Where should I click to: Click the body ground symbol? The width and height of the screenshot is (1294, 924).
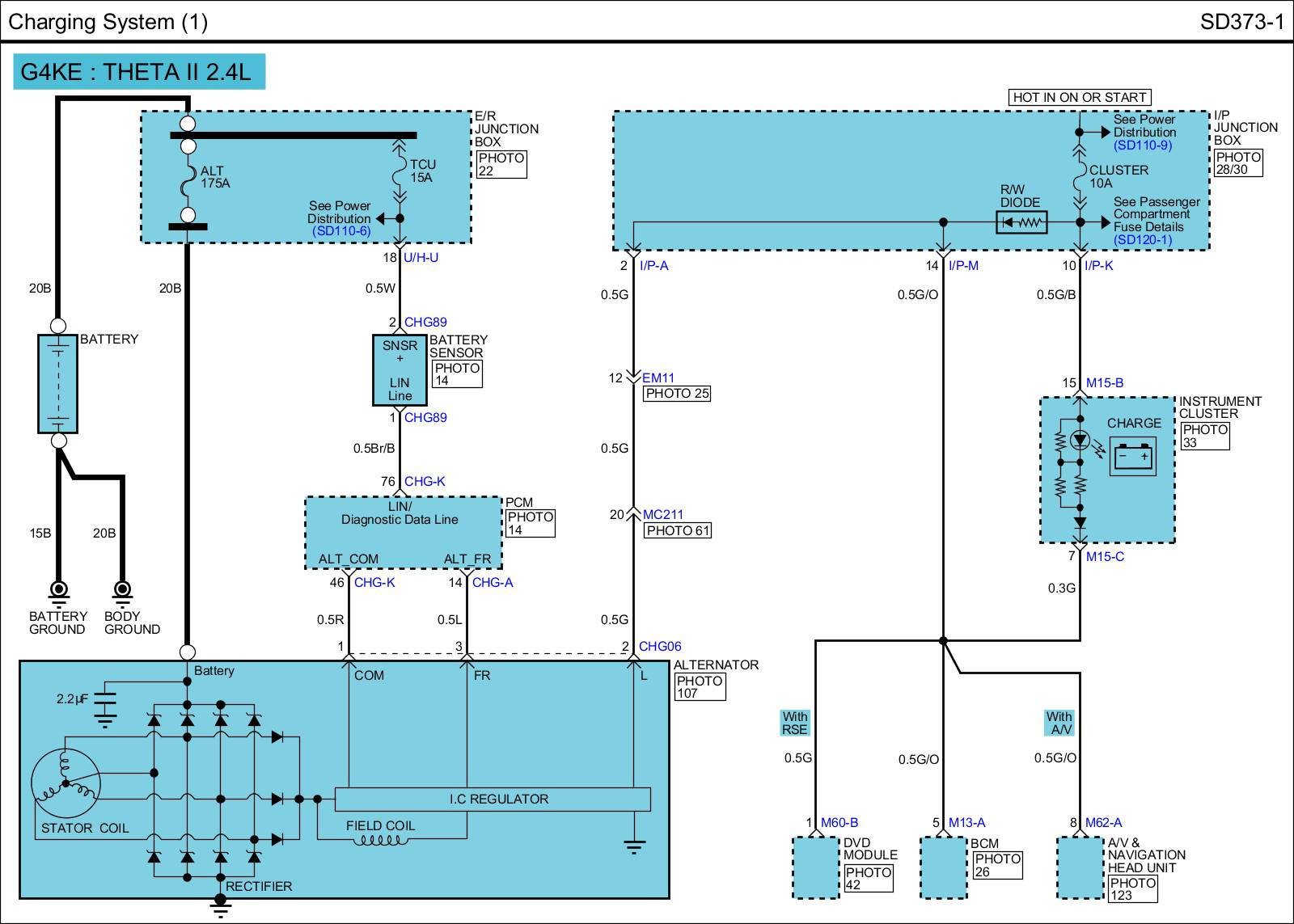pyautogui.click(x=123, y=592)
